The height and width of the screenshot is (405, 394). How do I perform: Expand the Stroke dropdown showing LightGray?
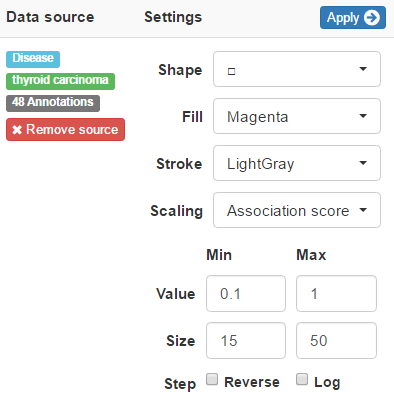297,163
